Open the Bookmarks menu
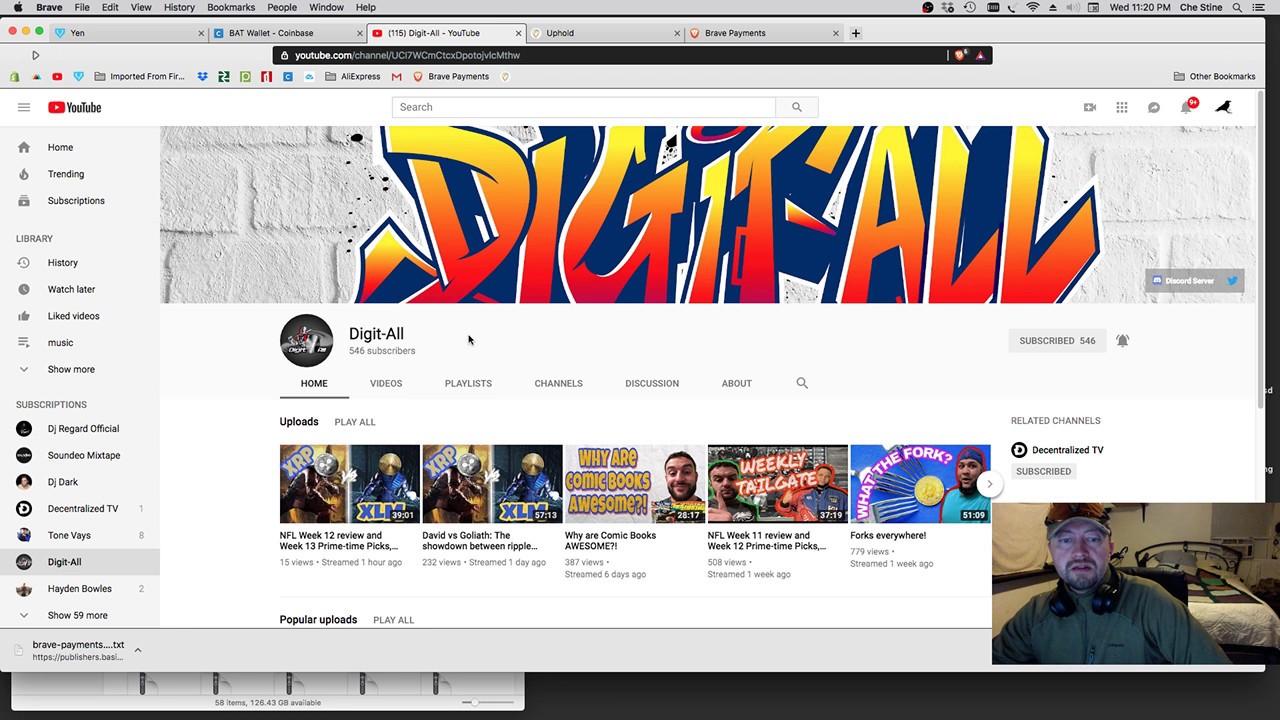Screen dimensions: 1280x720 [x=231, y=7]
